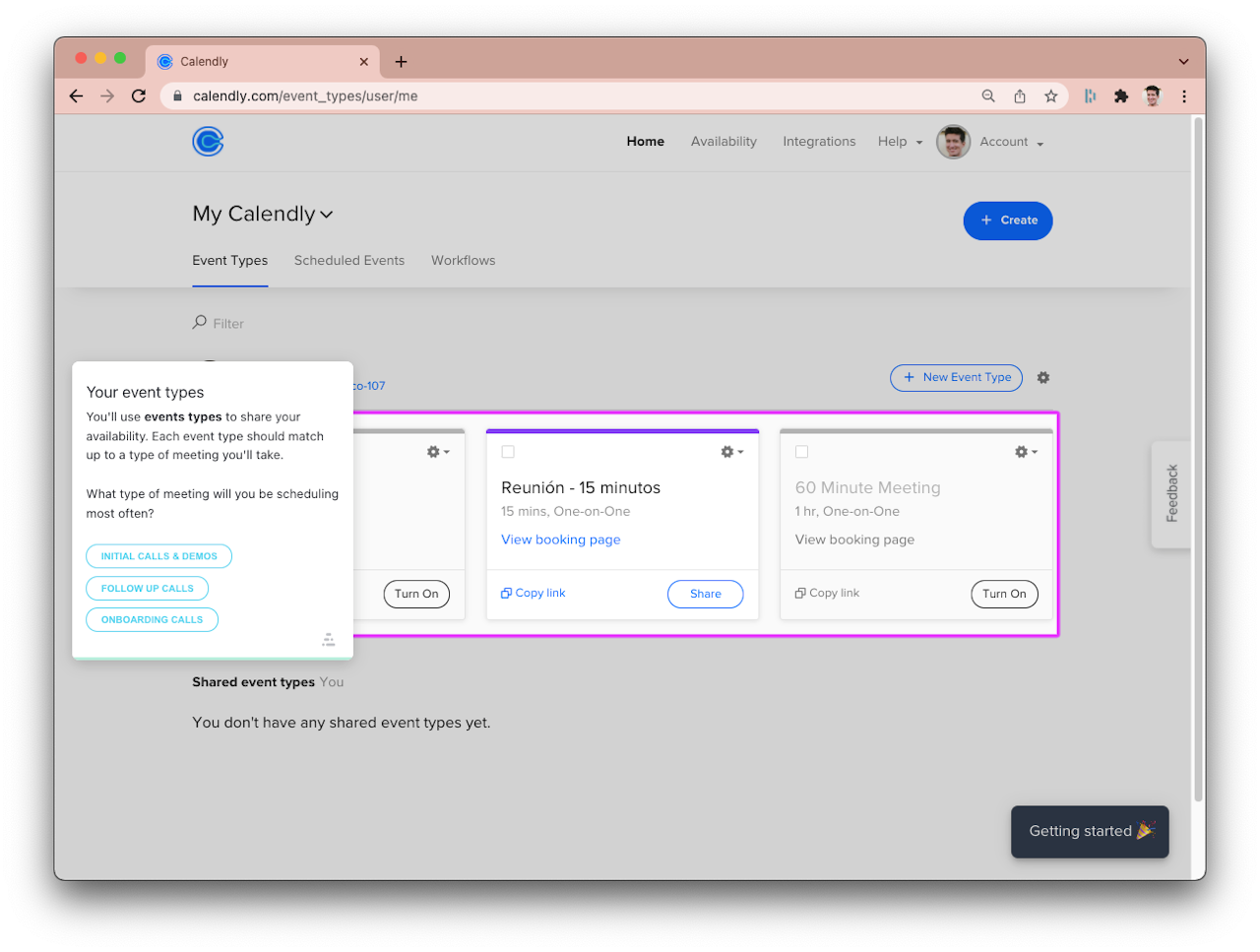Switch to the Scheduled Events tab
Screen dimensions: 1260x952
(349, 261)
